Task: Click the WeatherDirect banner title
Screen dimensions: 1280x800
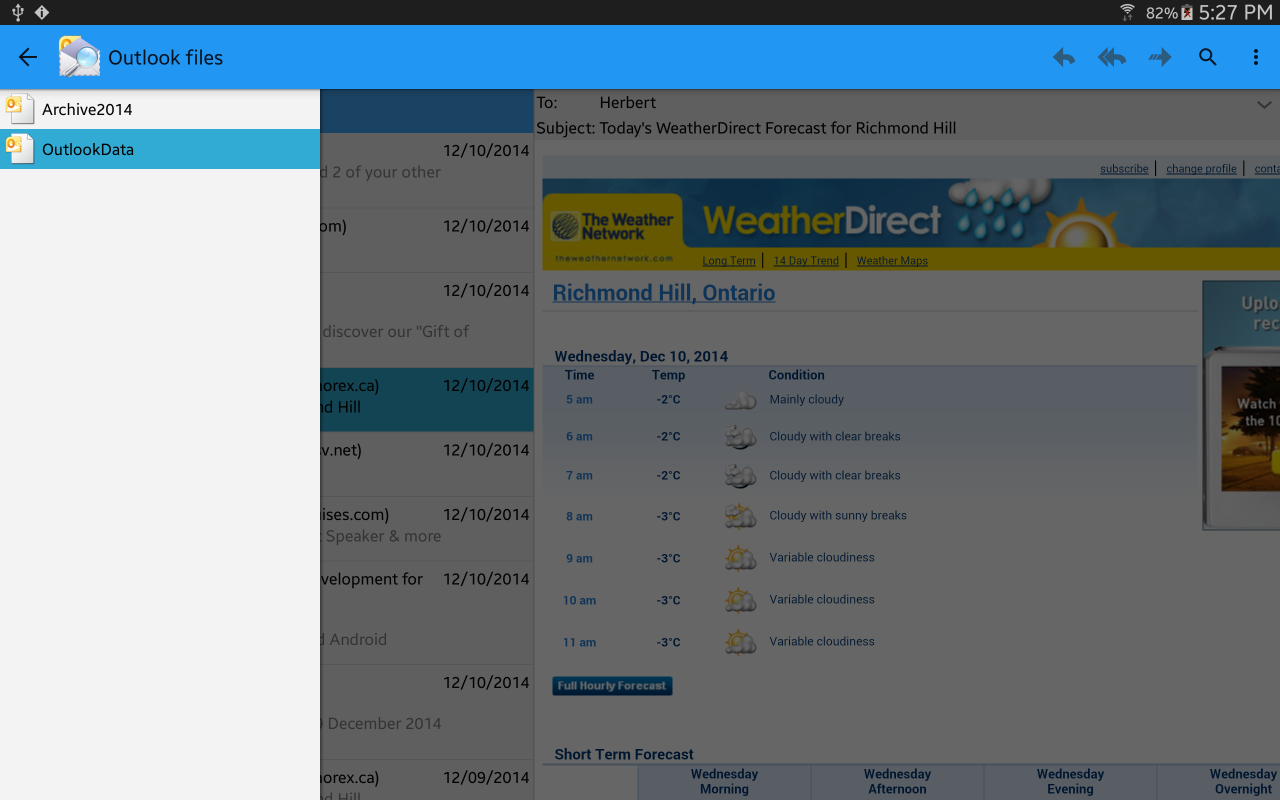Action: [822, 220]
